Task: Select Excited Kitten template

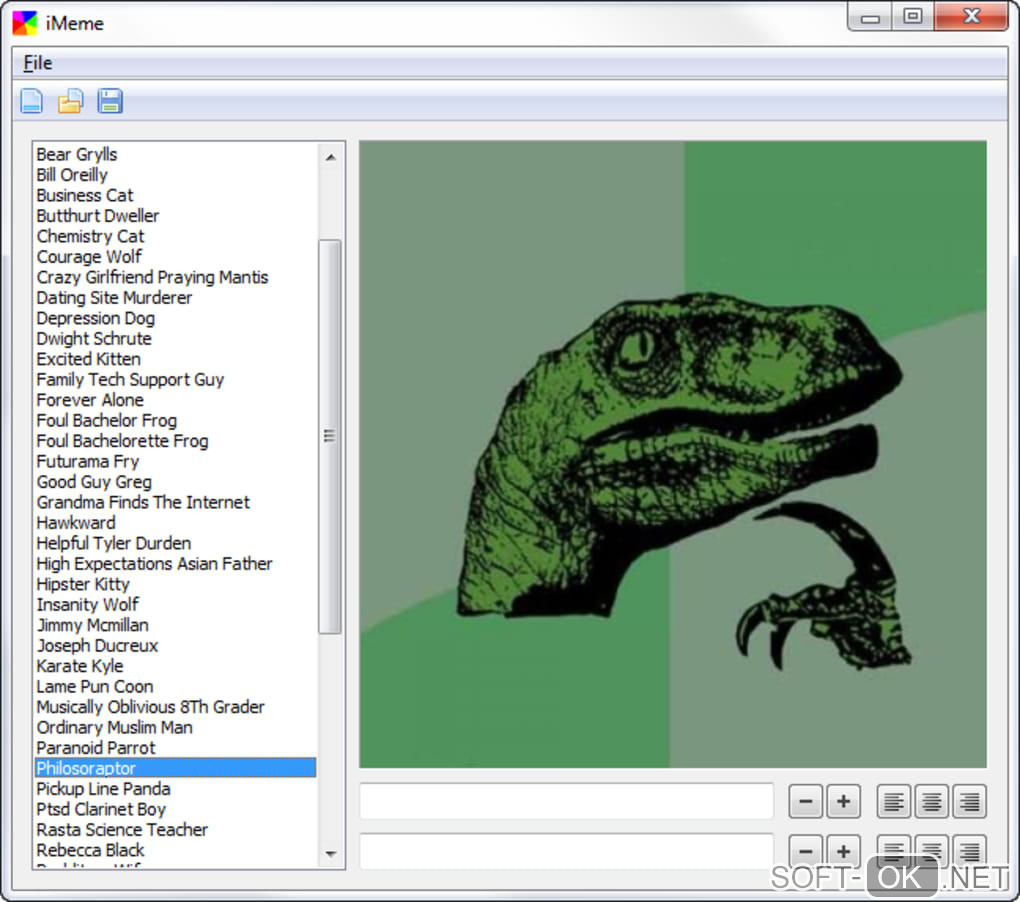Action: [175, 359]
